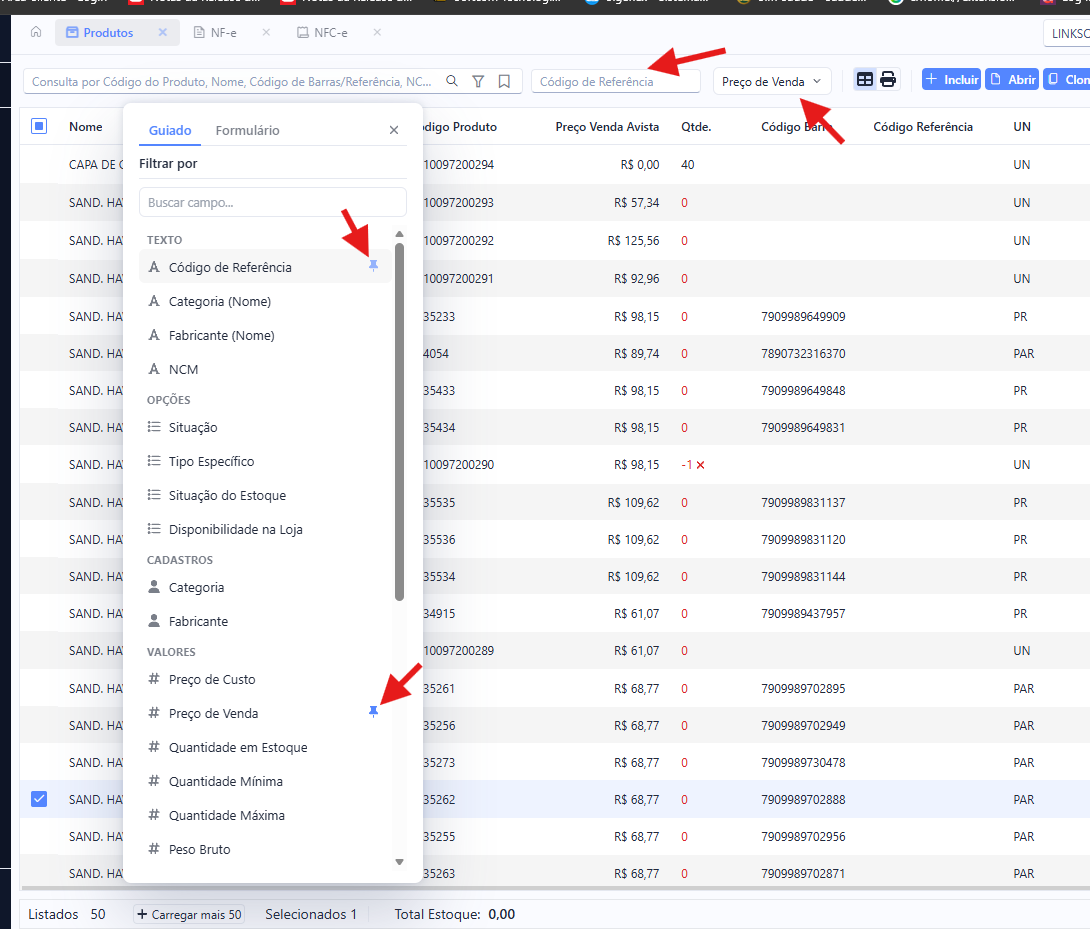
Task: Select the Formulário tab
Action: point(247,130)
